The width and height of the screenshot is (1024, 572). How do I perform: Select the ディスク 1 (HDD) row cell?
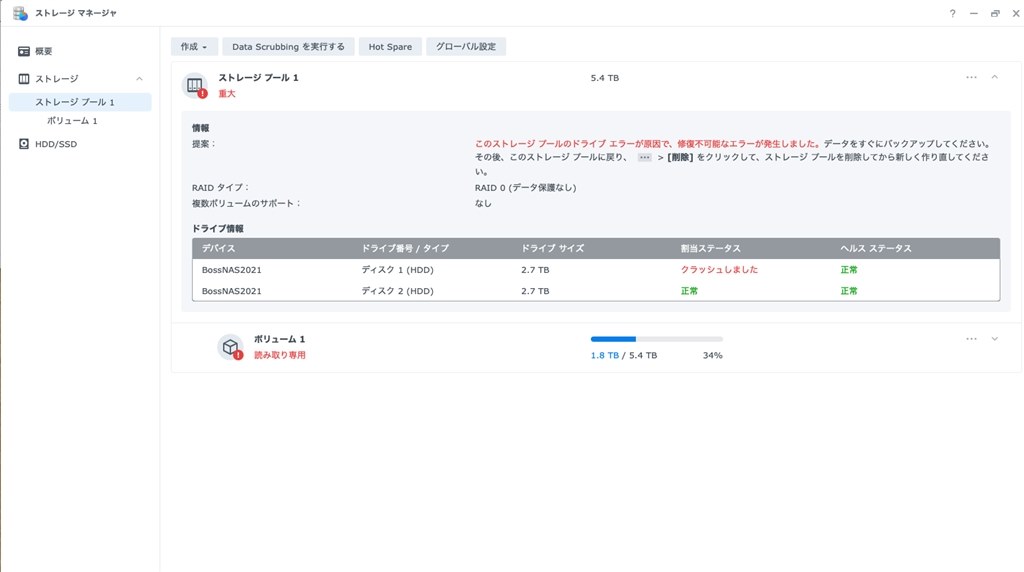click(397, 270)
